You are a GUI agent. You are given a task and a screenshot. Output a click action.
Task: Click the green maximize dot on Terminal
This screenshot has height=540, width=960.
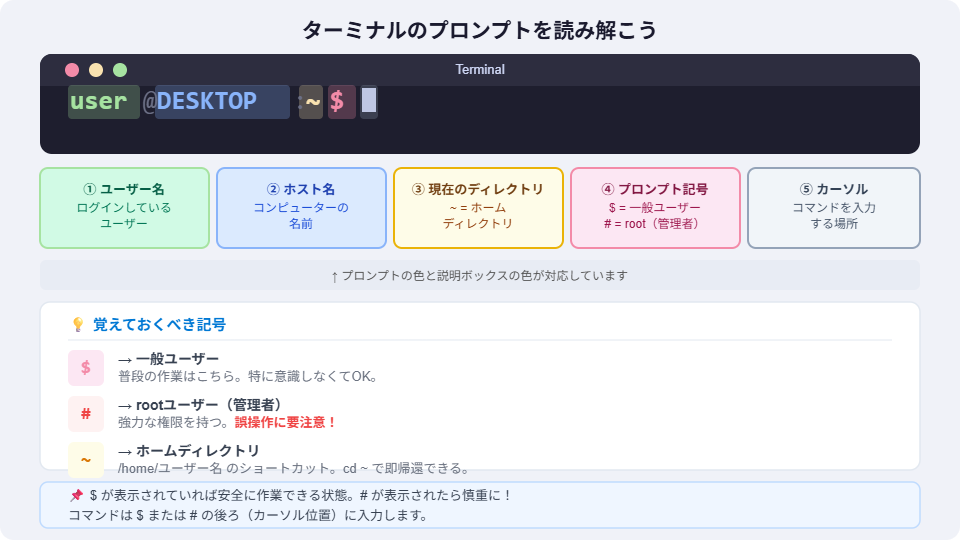(120, 70)
